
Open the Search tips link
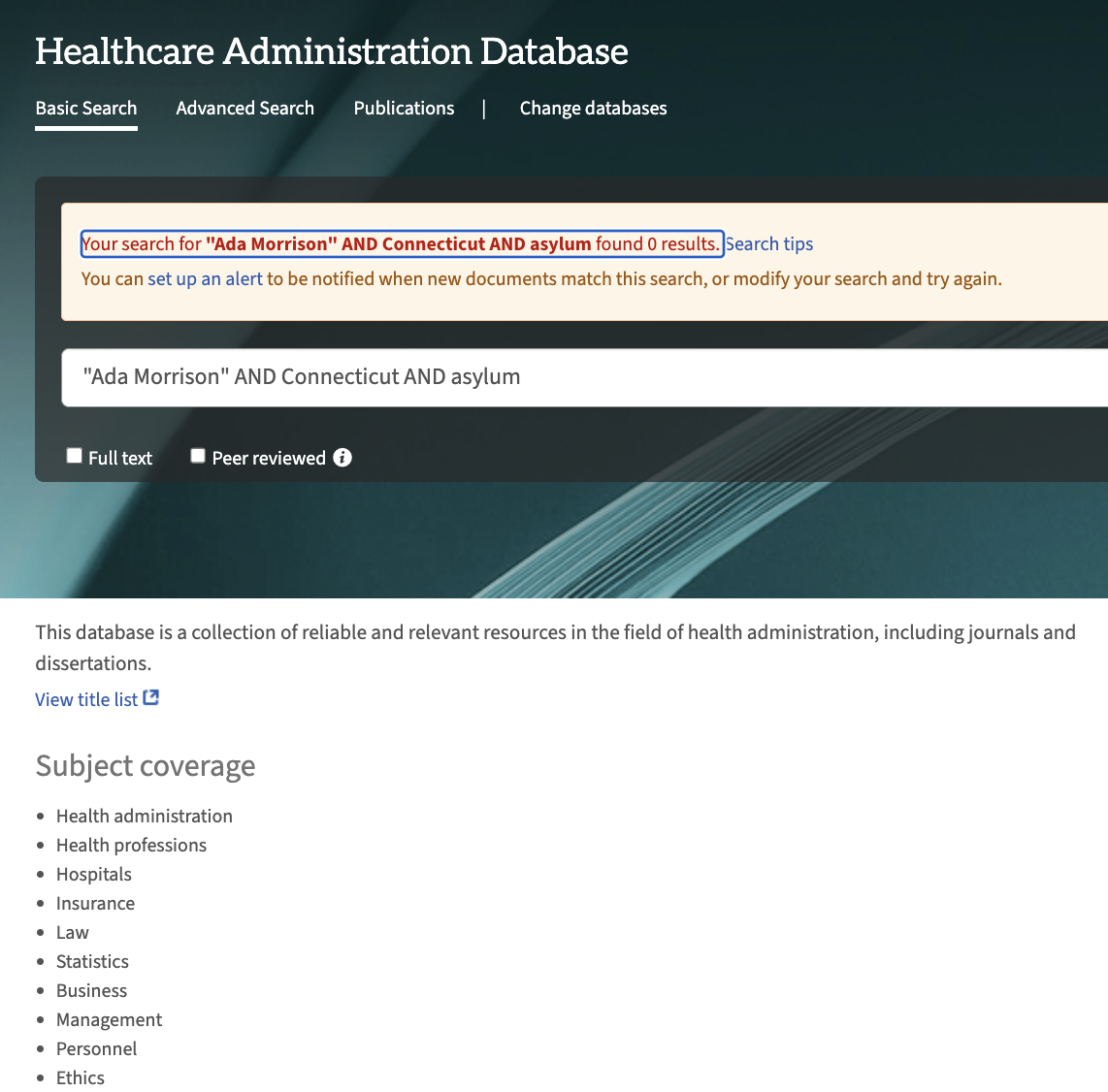coord(769,244)
